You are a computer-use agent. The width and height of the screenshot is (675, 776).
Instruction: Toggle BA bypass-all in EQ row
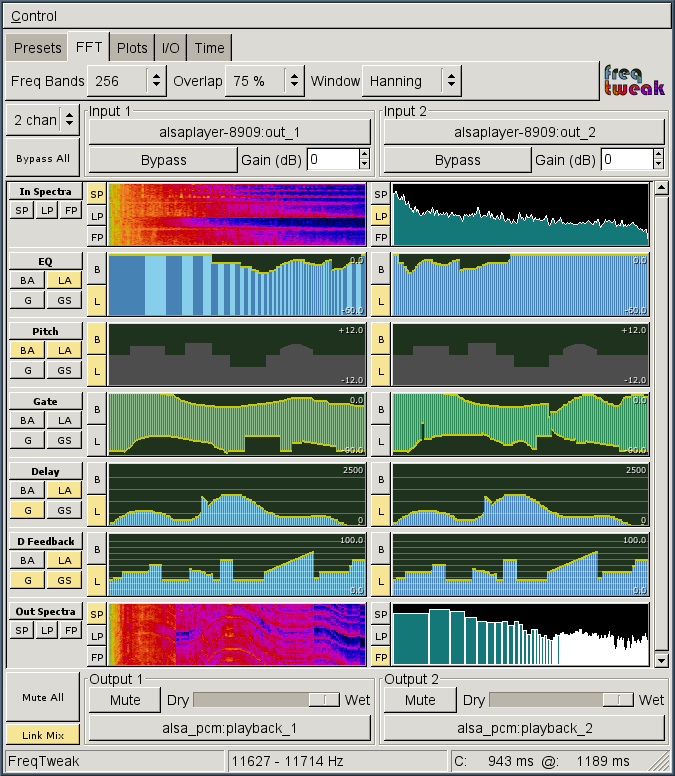click(26, 281)
